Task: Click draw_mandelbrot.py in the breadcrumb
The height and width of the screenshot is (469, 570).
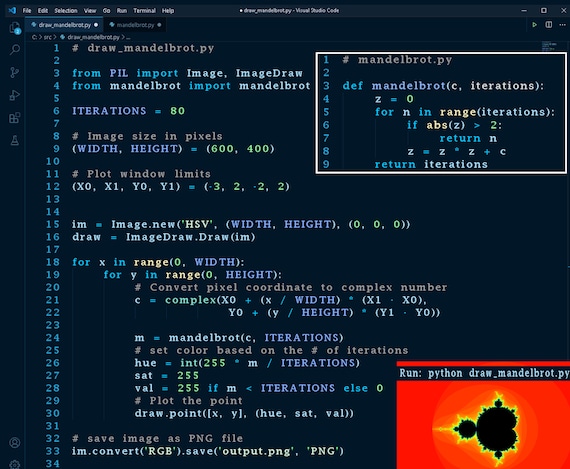Action: click(93, 37)
